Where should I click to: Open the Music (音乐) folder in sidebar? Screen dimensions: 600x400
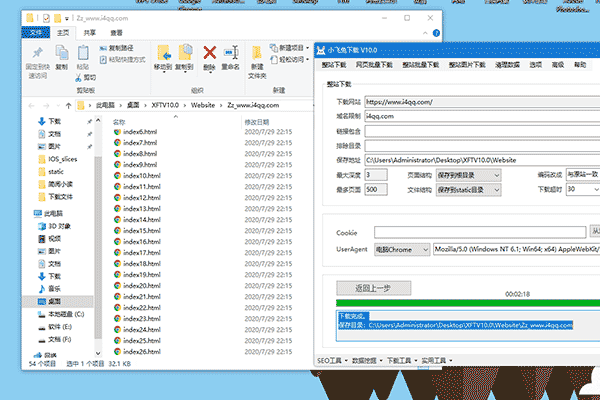pos(49,289)
